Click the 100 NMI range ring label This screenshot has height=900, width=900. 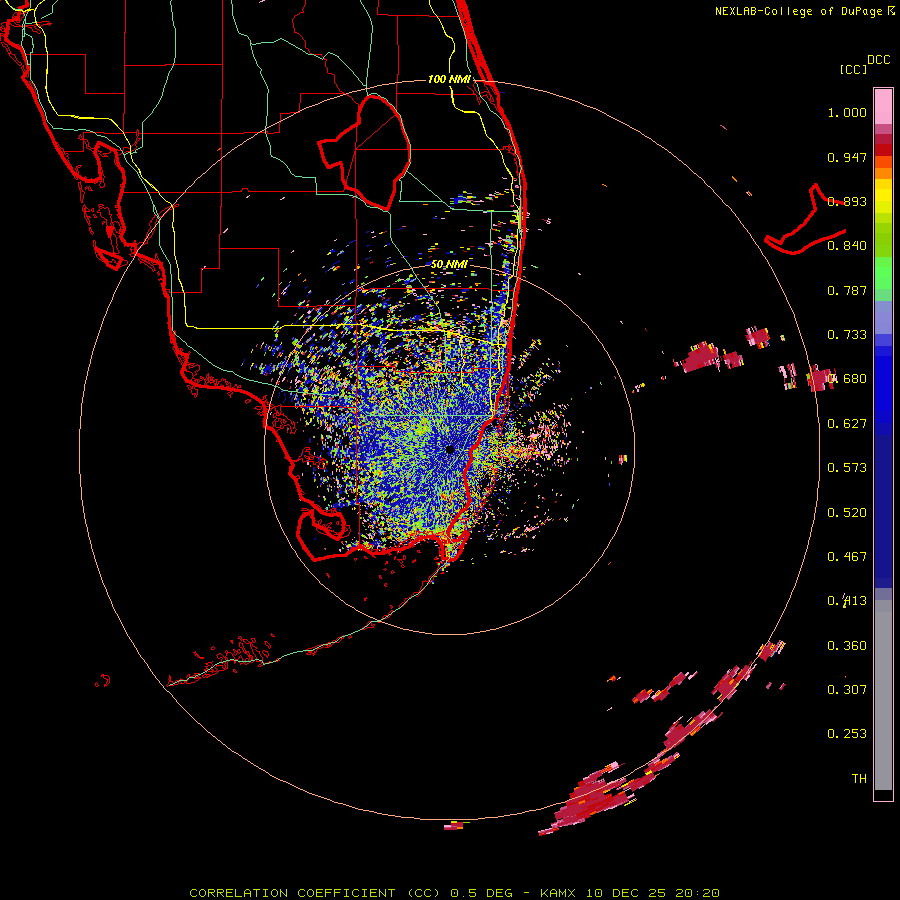point(449,79)
